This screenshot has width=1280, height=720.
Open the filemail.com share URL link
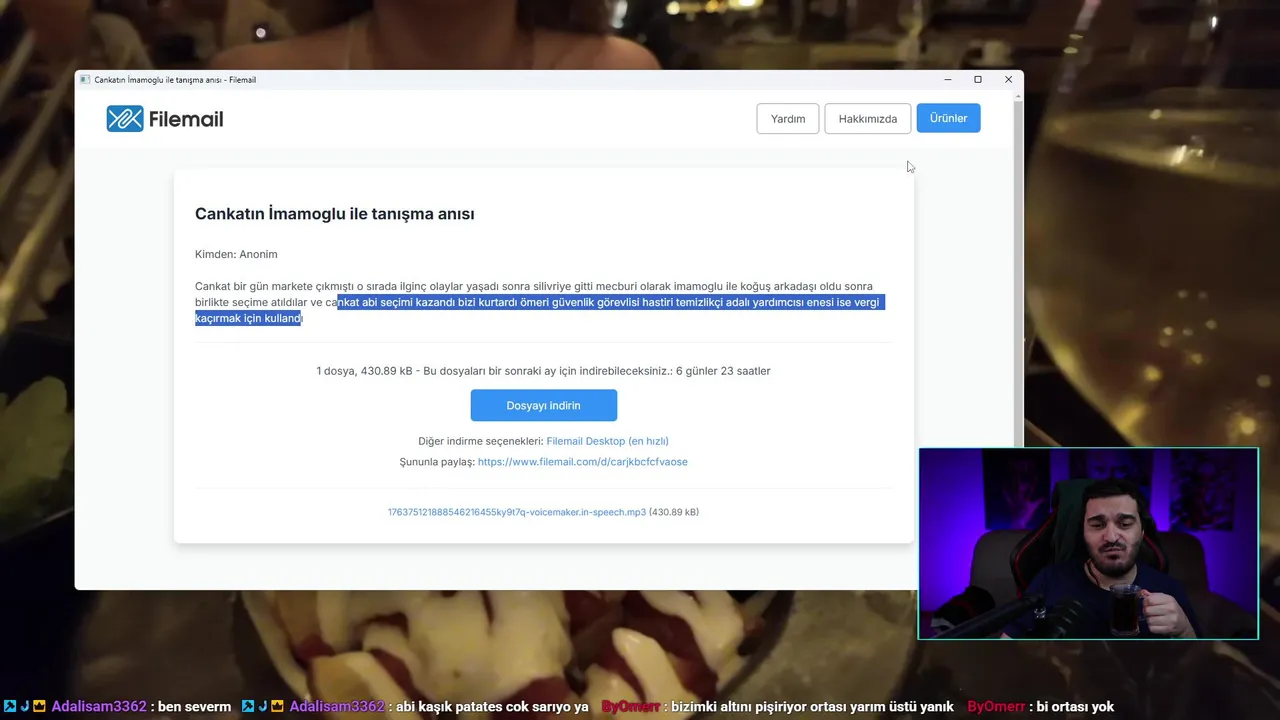583,462
